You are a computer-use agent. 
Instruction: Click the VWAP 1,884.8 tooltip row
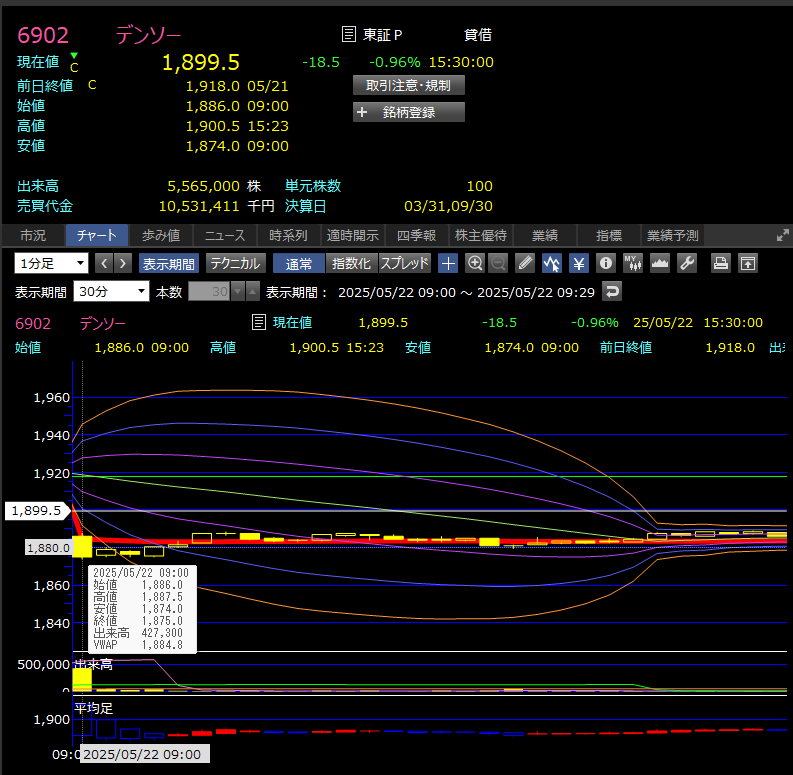[x=138, y=645]
